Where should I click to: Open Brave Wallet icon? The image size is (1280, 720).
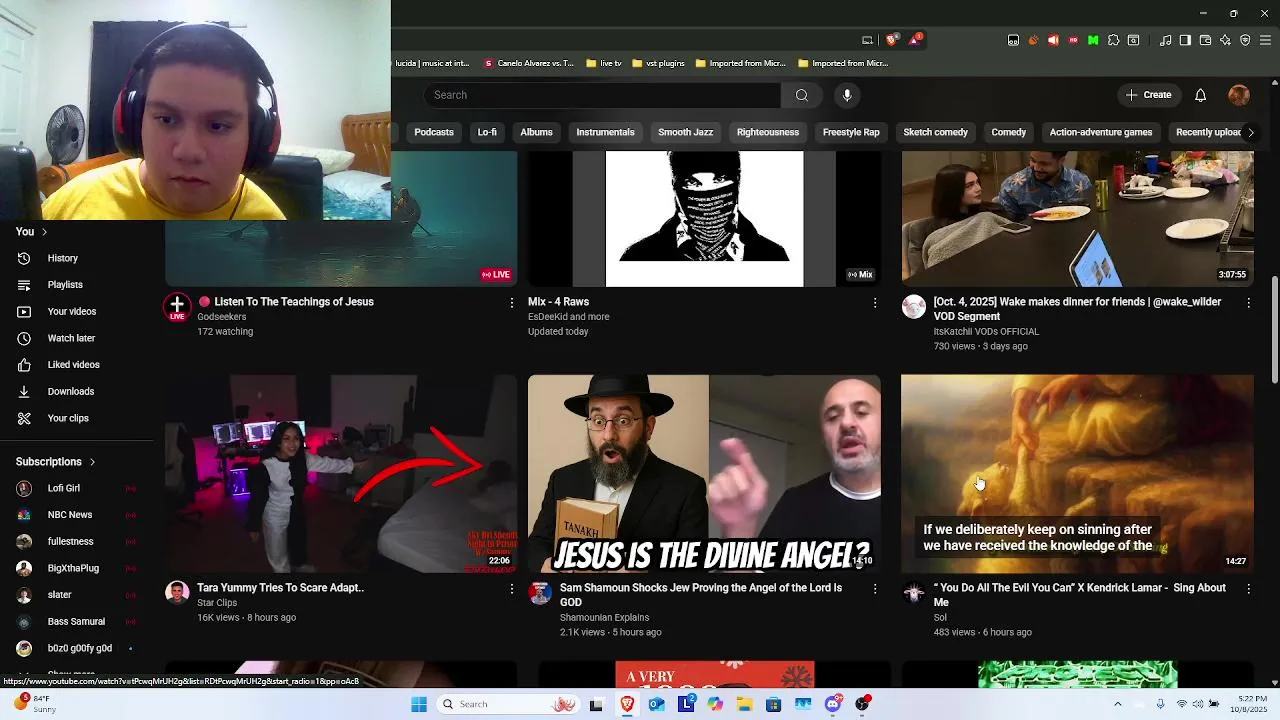(x=1205, y=40)
